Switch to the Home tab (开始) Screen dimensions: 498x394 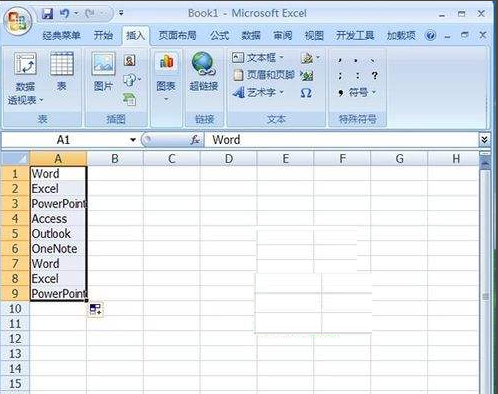tap(103, 35)
